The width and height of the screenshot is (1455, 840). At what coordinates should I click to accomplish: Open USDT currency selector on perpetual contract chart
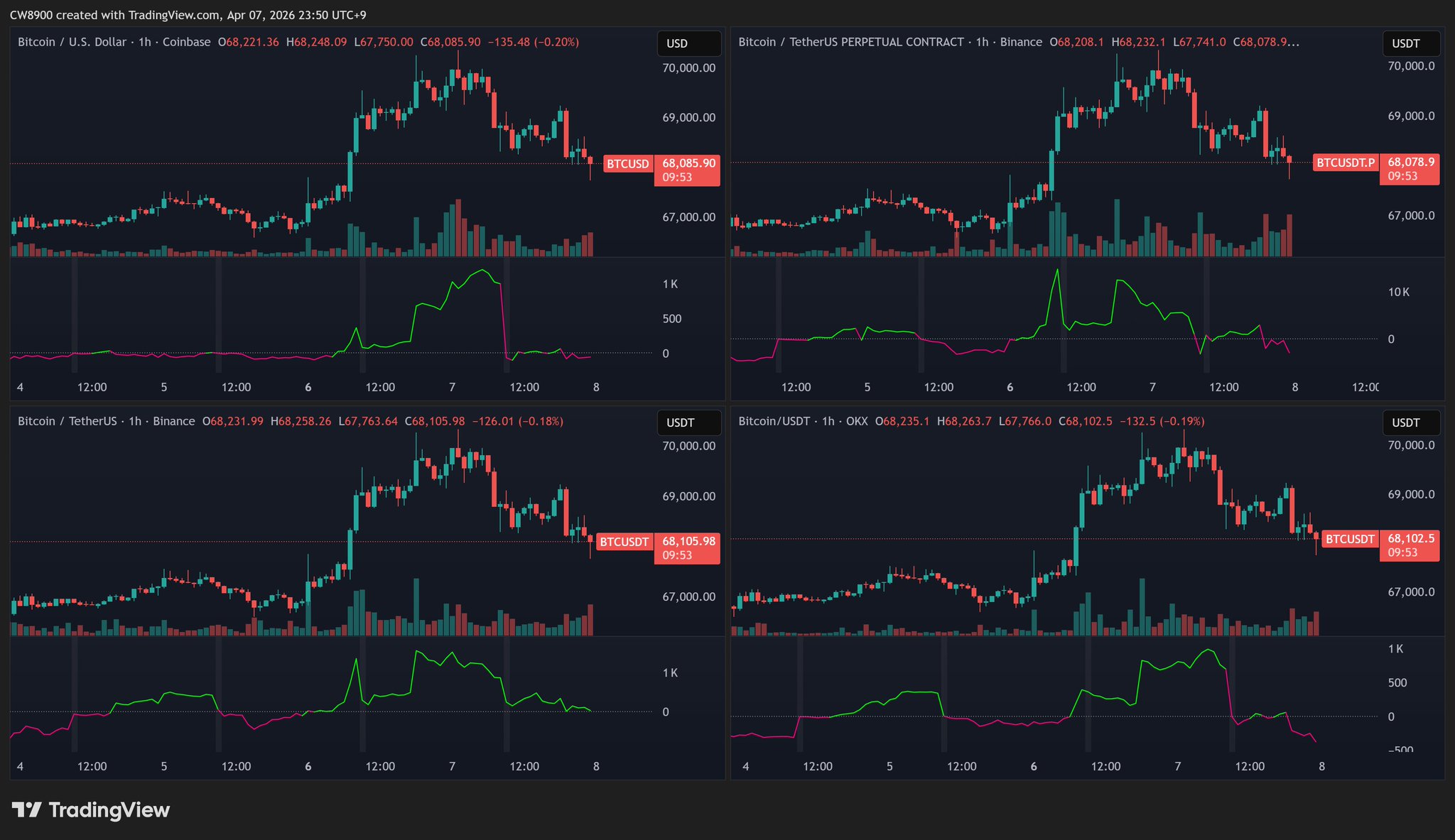click(1411, 43)
